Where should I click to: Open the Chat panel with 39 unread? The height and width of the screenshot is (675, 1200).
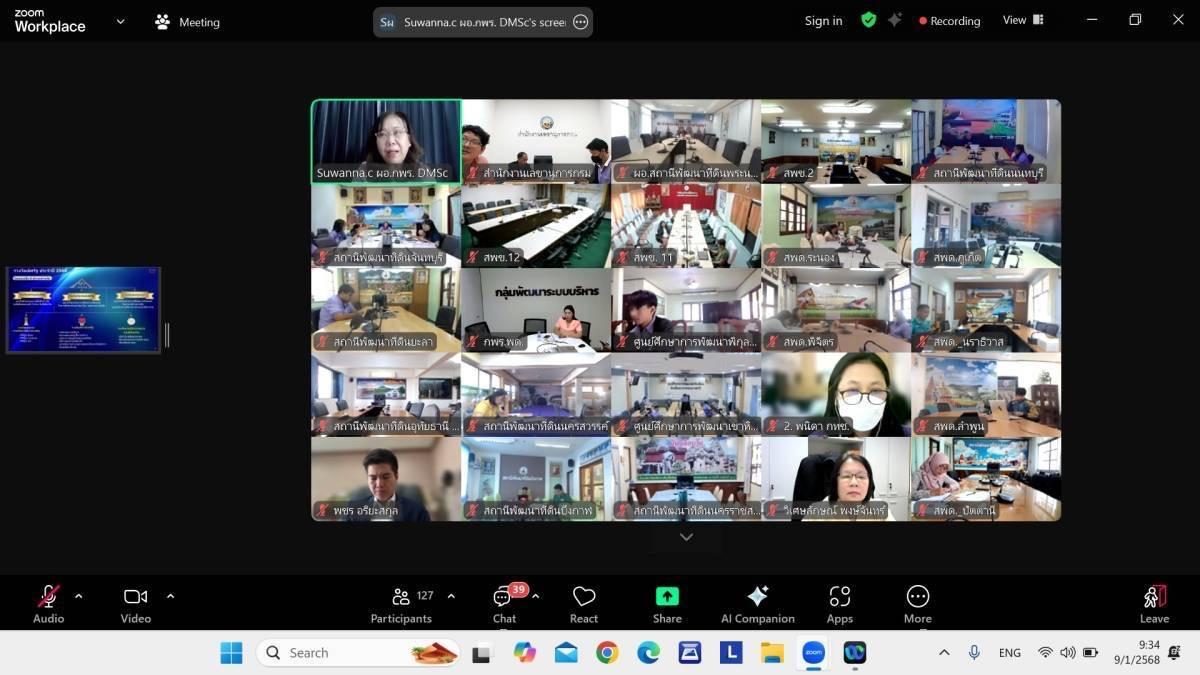(x=504, y=605)
